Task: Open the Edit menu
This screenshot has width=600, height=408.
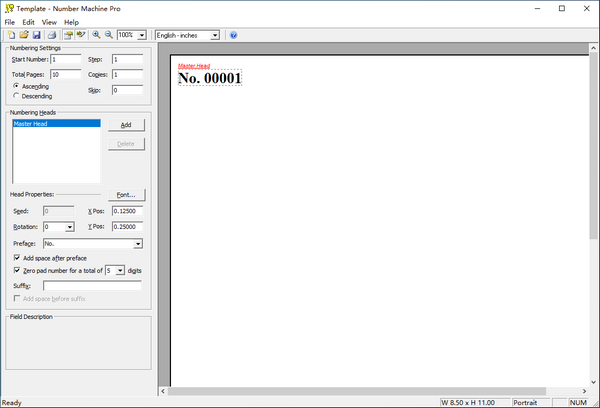Action: click(28, 21)
